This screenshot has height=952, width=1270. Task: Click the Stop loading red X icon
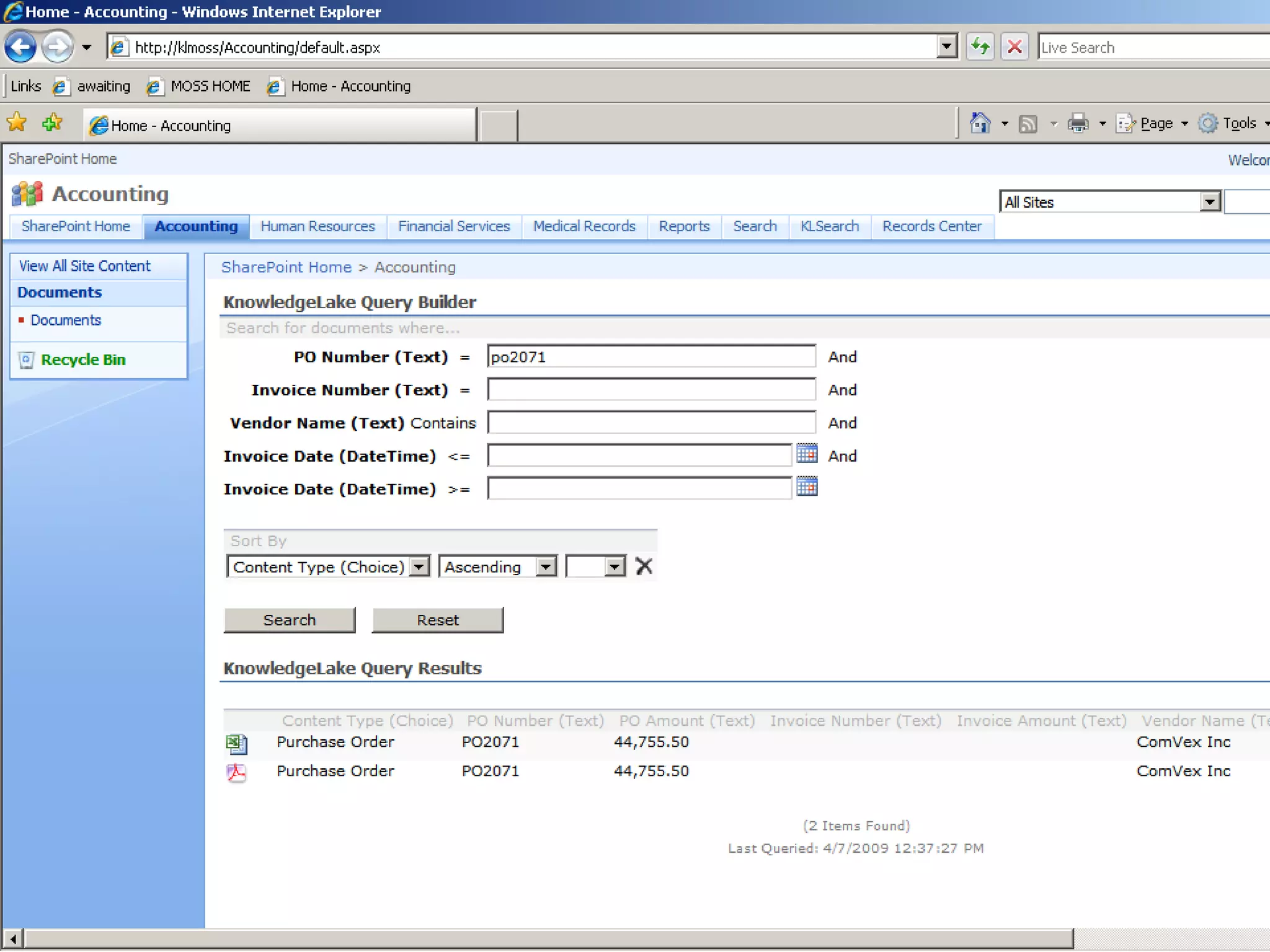pyautogui.click(x=1015, y=47)
